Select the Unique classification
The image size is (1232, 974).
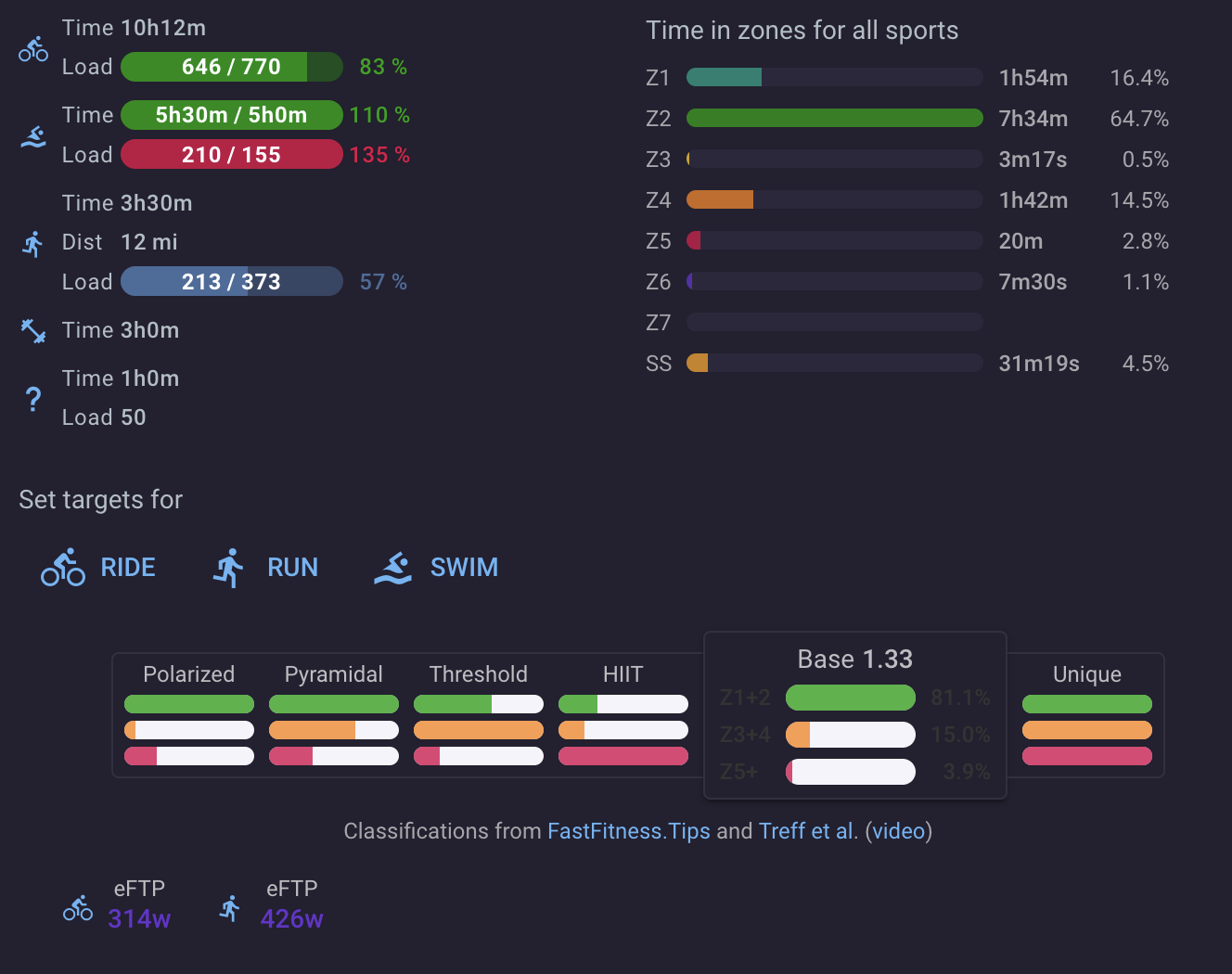[x=1087, y=713]
